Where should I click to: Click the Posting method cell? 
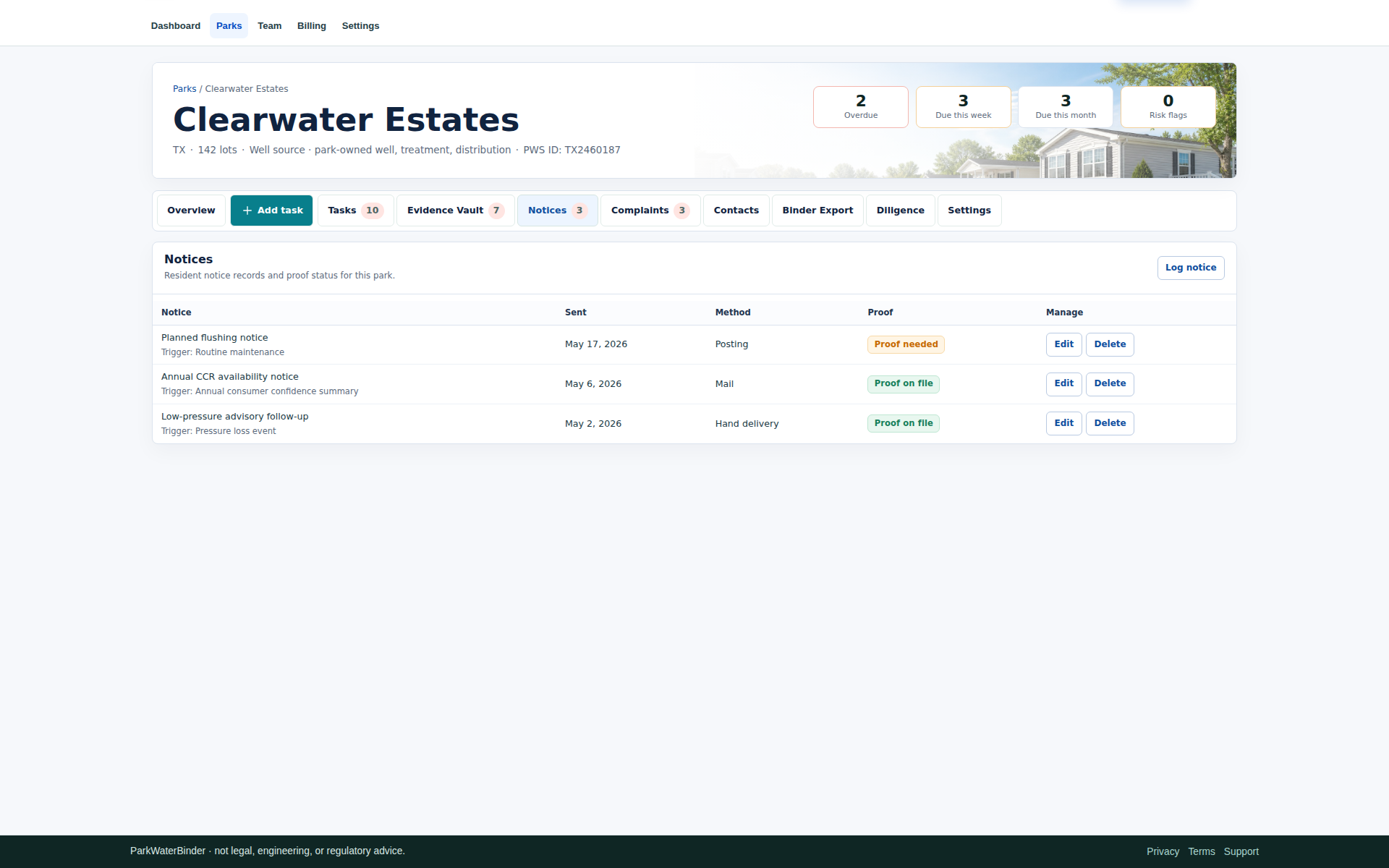click(x=731, y=344)
